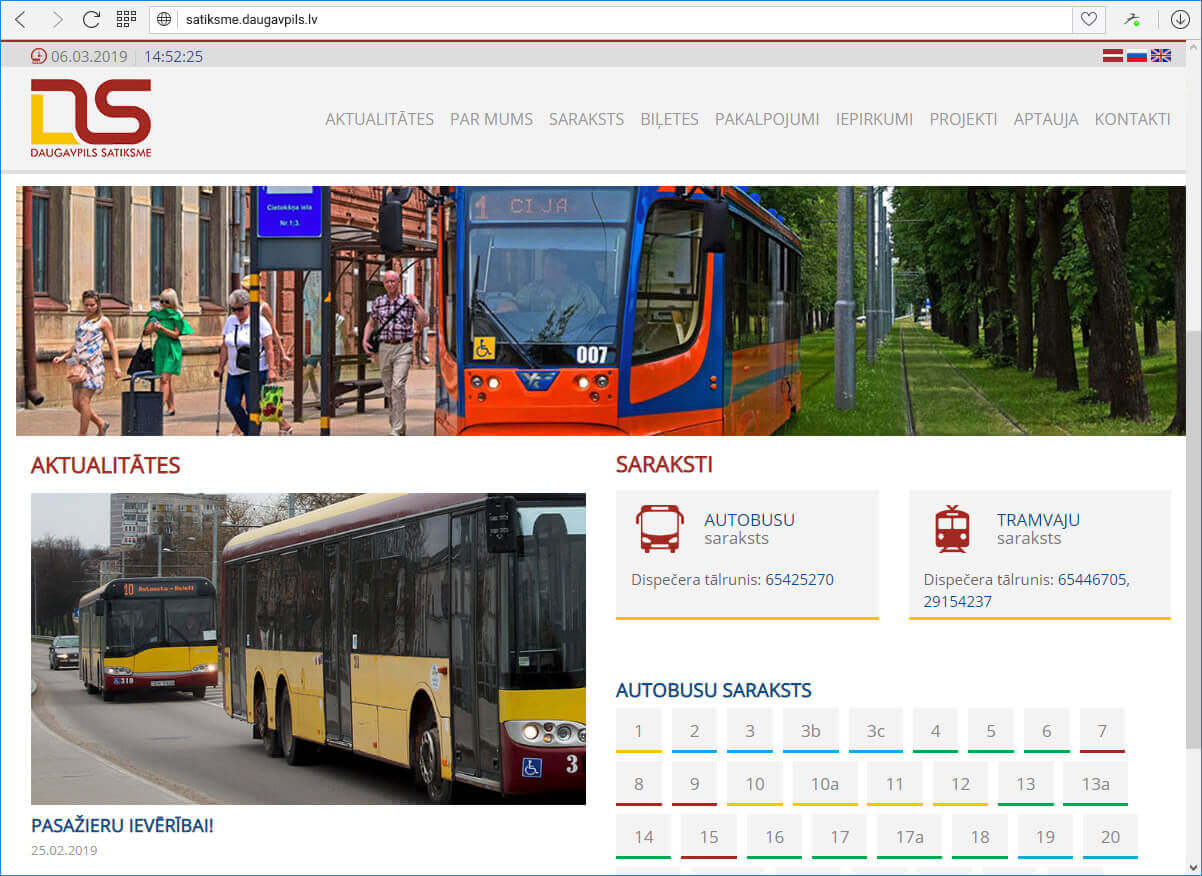This screenshot has width=1202, height=876.
Task: Select bus route 1 button
Action: coord(639,730)
